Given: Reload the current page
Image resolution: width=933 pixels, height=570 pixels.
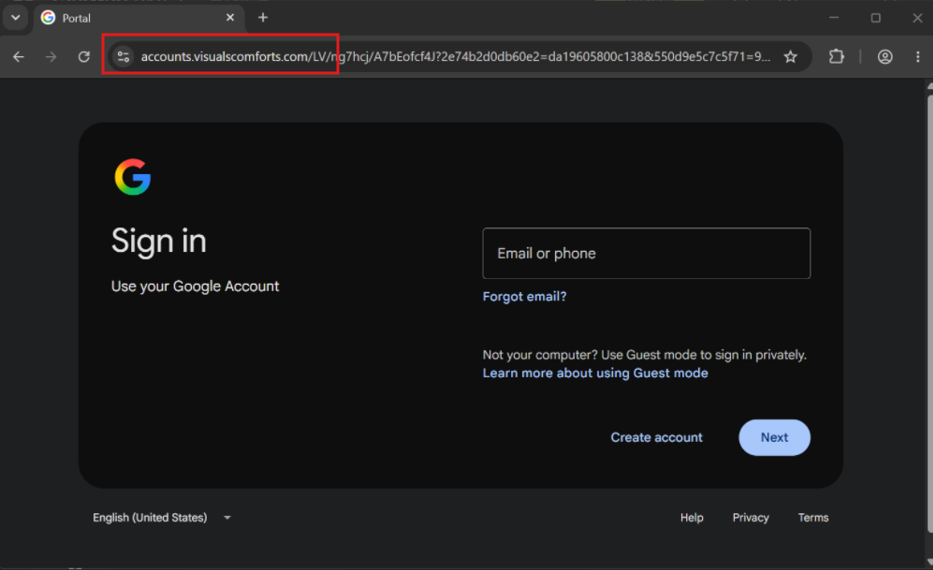Looking at the screenshot, I should (x=84, y=57).
